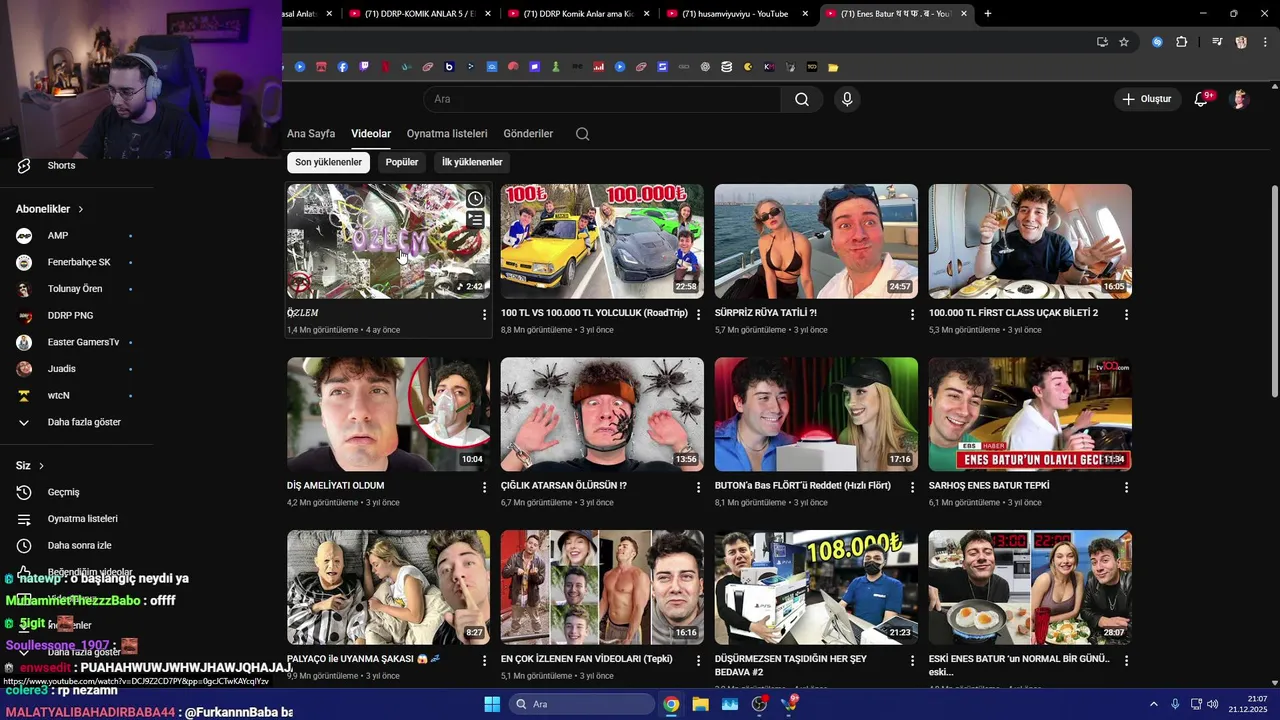1280x720 pixels.
Task: Open Tolunay Ören subscription
Action: tap(76, 289)
